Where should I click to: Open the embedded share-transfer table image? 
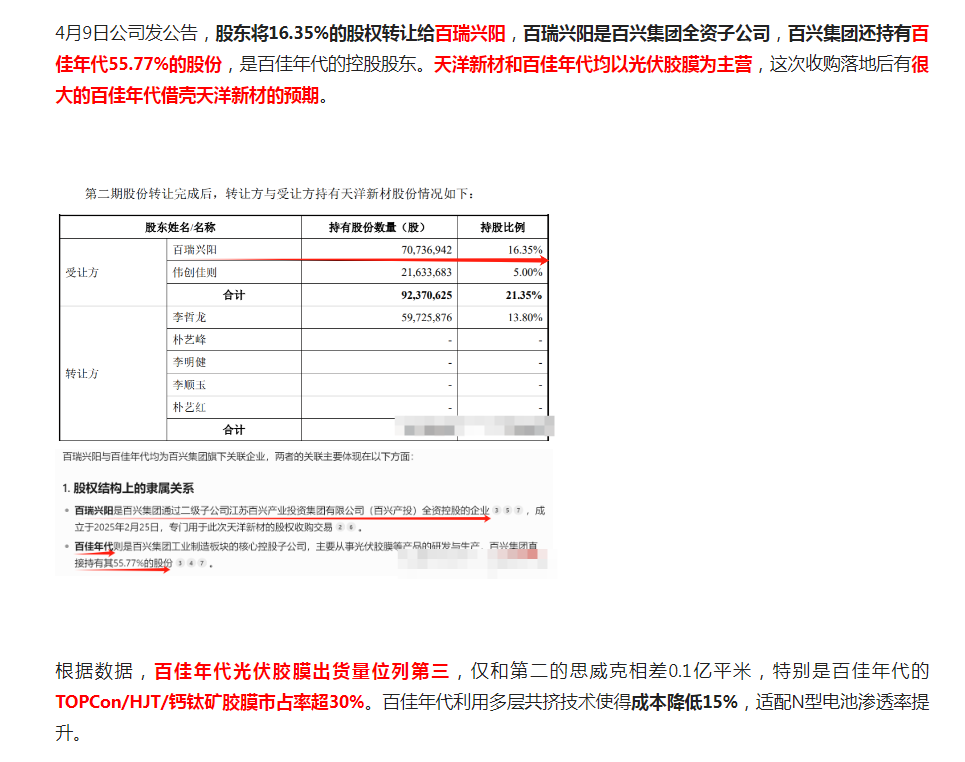304,327
